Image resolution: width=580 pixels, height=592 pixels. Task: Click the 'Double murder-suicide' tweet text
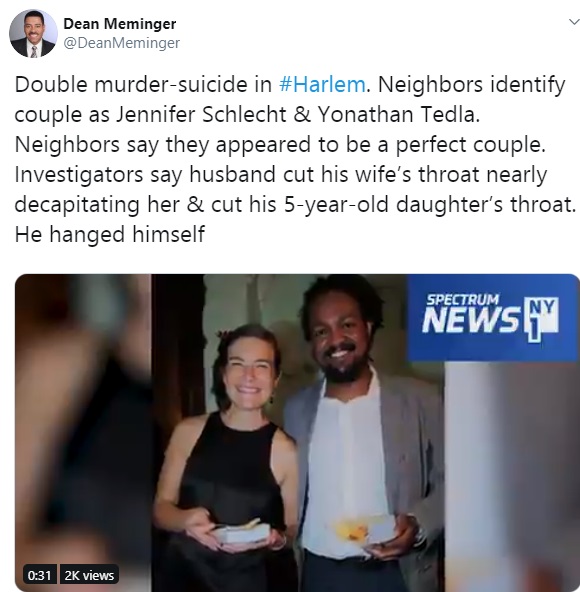pyautogui.click(x=143, y=84)
